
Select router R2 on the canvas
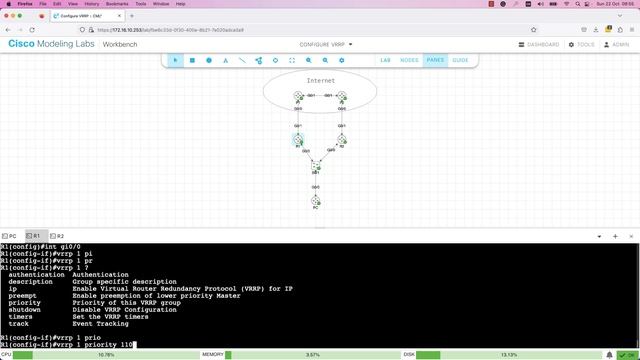[x=342, y=140]
